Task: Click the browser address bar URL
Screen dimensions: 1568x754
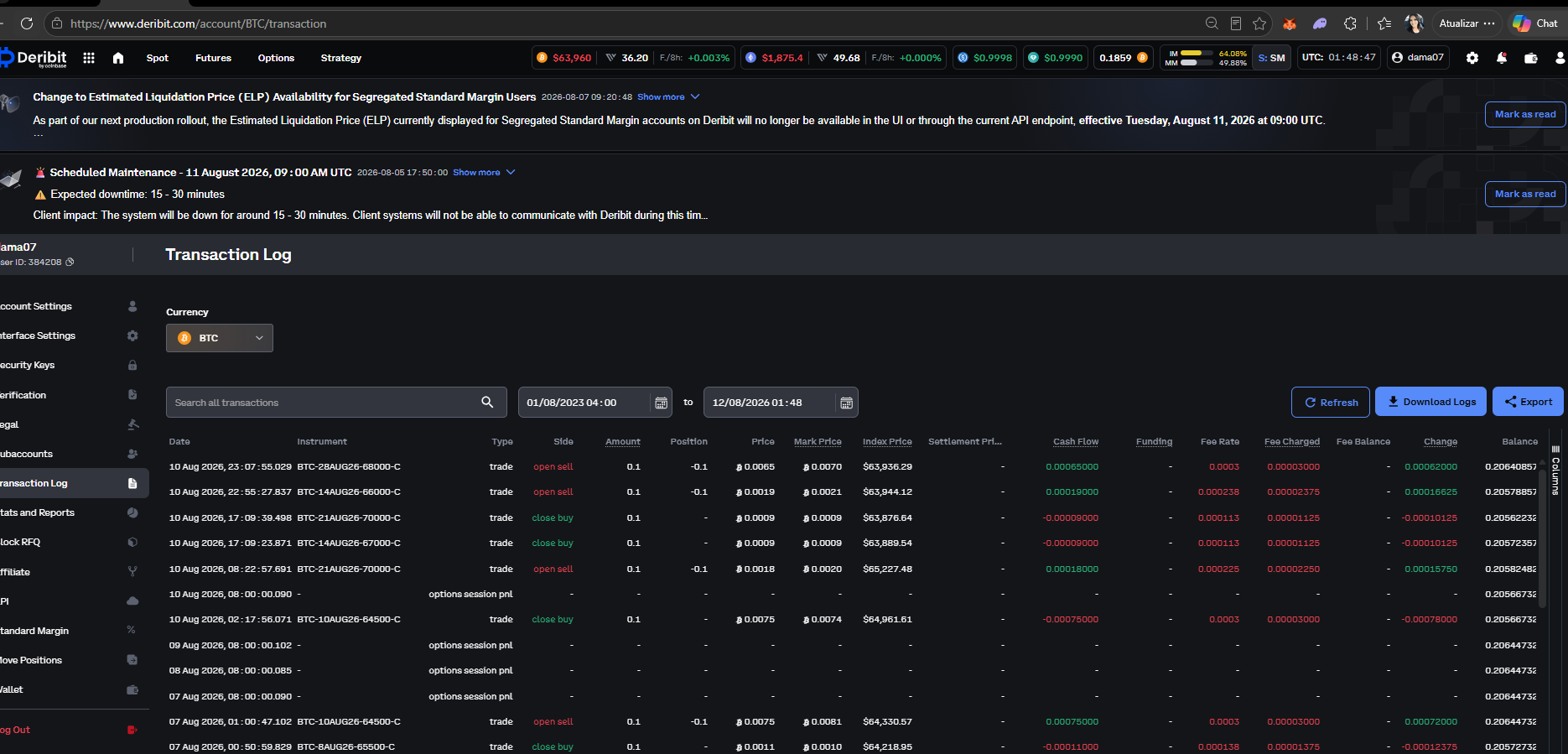Action: coord(199,23)
